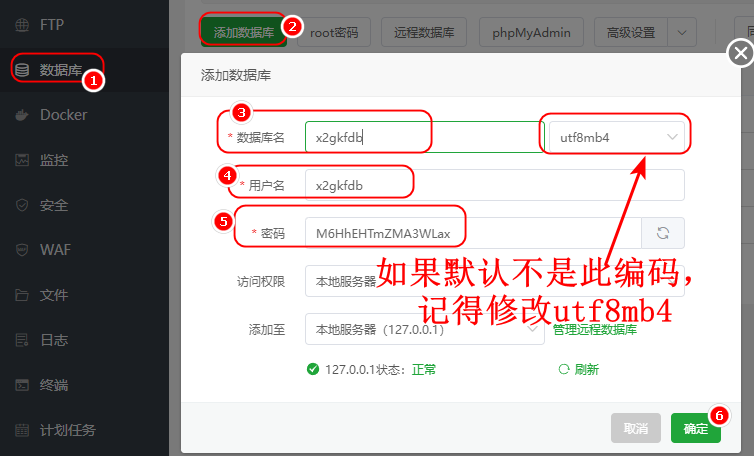
Task: Open WAF in the sidebar menu
Action: point(54,250)
